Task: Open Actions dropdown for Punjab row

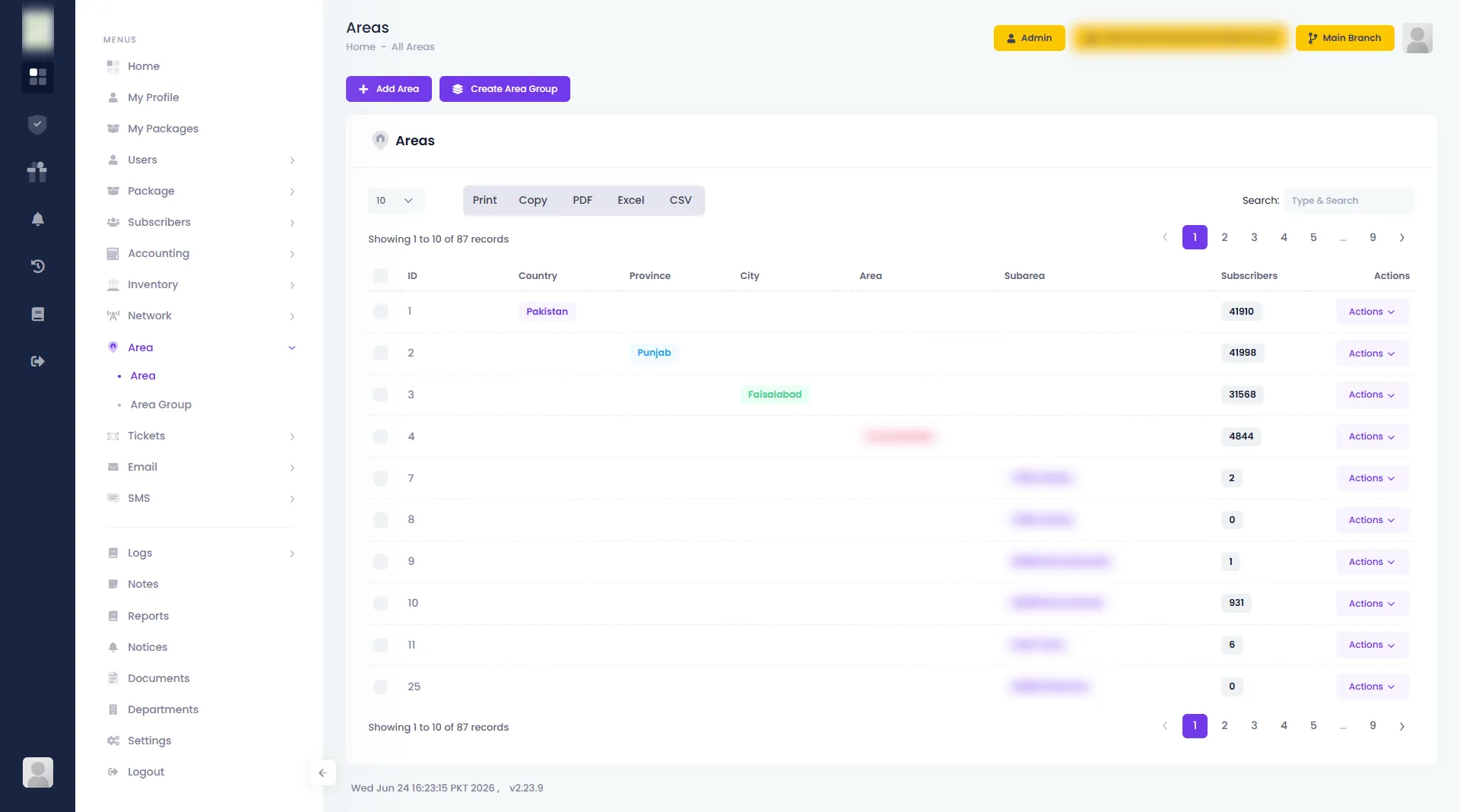Action: click(1372, 354)
